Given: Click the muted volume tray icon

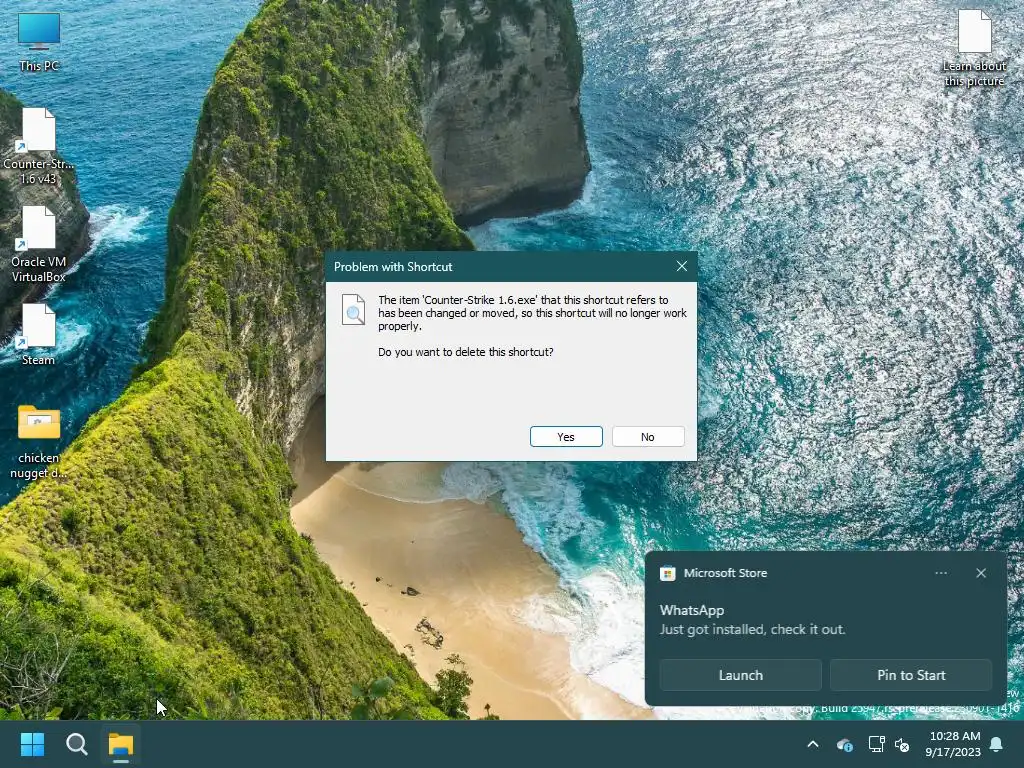Looking at the screenshot, I should pos(902,744).
